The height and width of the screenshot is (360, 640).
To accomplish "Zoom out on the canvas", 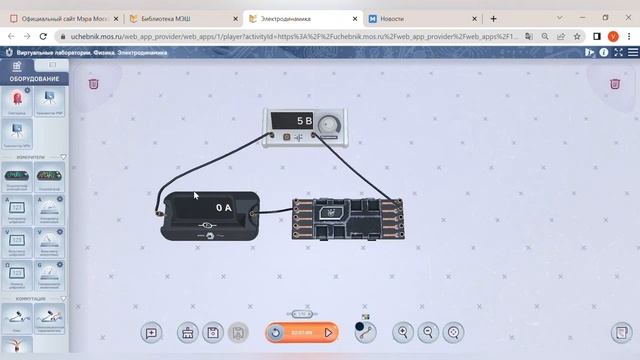I will click(x=428, y=333).
